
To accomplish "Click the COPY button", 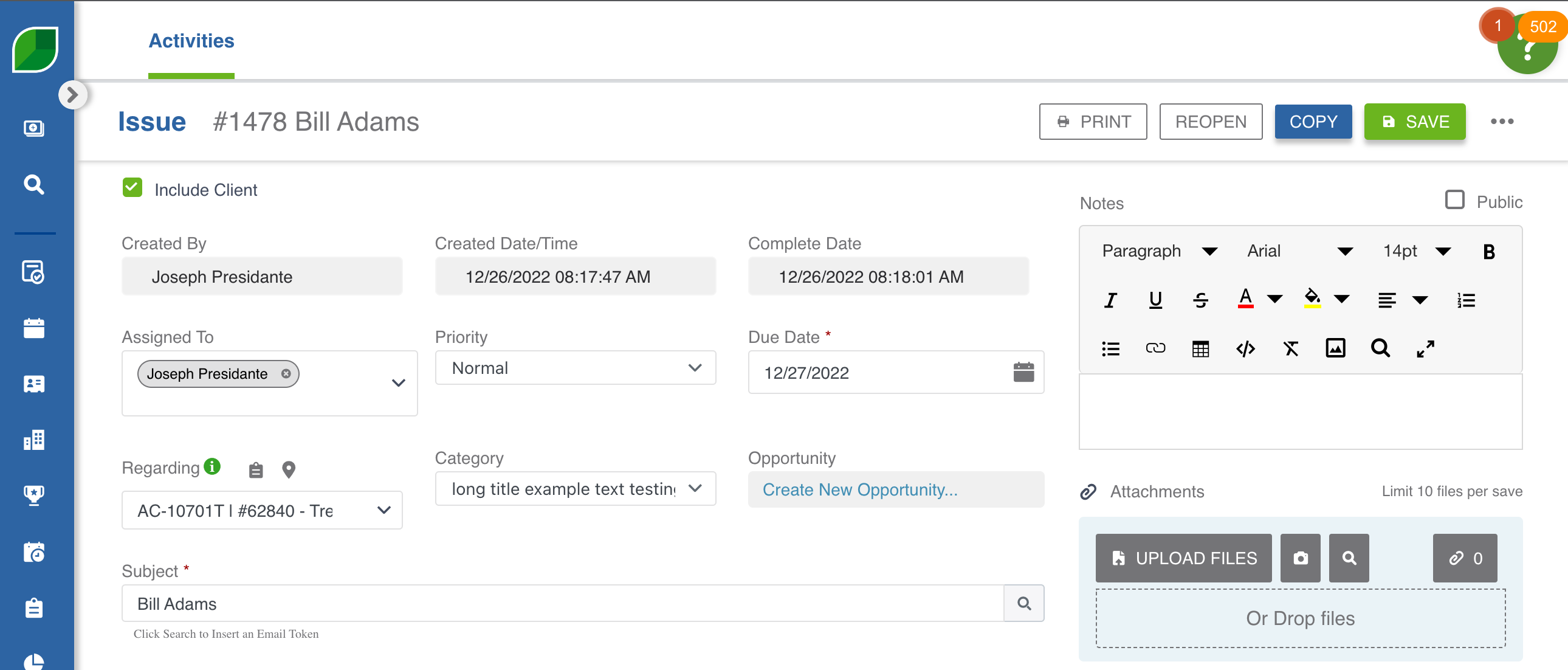I will click(1313, 121).
